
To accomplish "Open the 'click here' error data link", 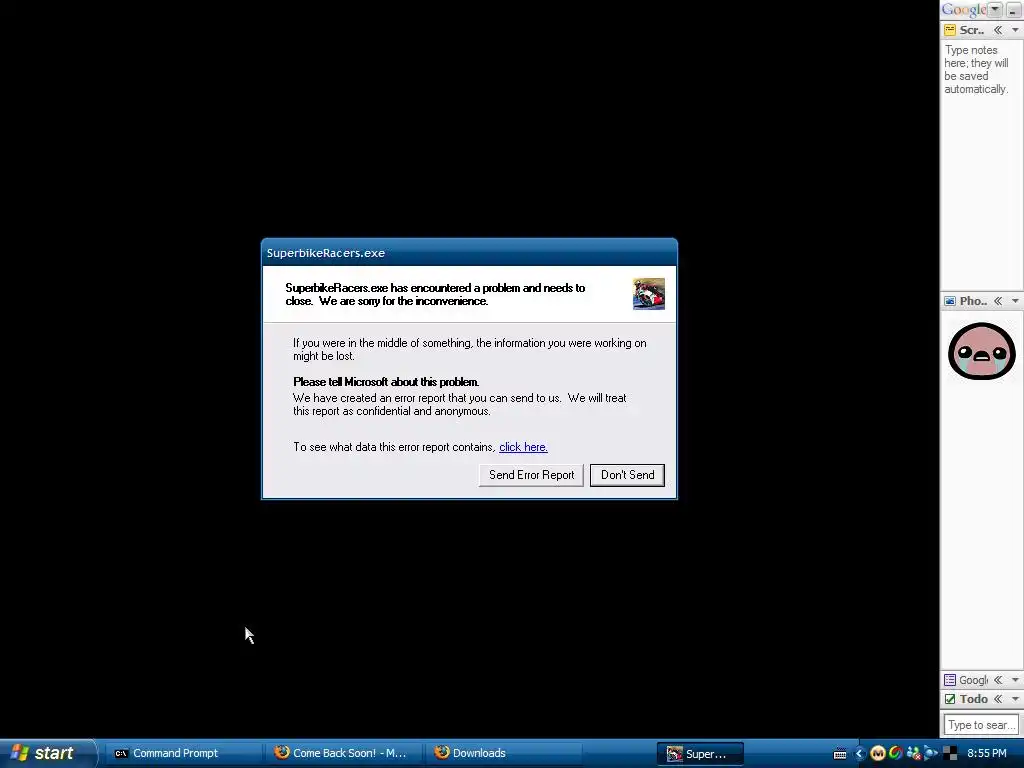I will coord(523,447).
